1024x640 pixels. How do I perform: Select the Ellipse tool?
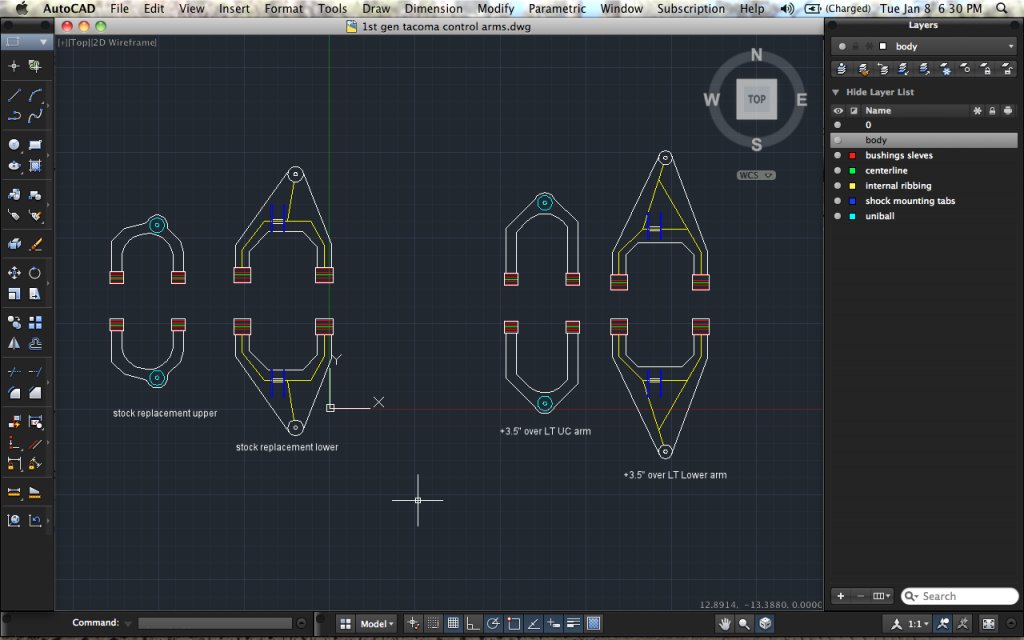(x=14, y=165)
